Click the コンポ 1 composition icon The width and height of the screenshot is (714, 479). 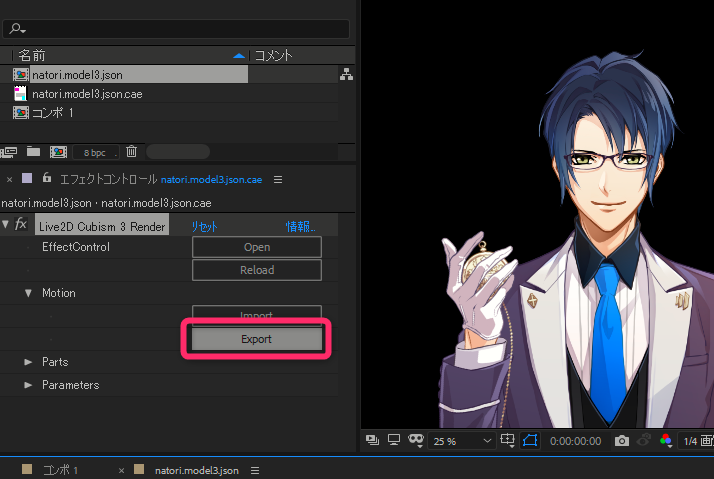(20, 112)
